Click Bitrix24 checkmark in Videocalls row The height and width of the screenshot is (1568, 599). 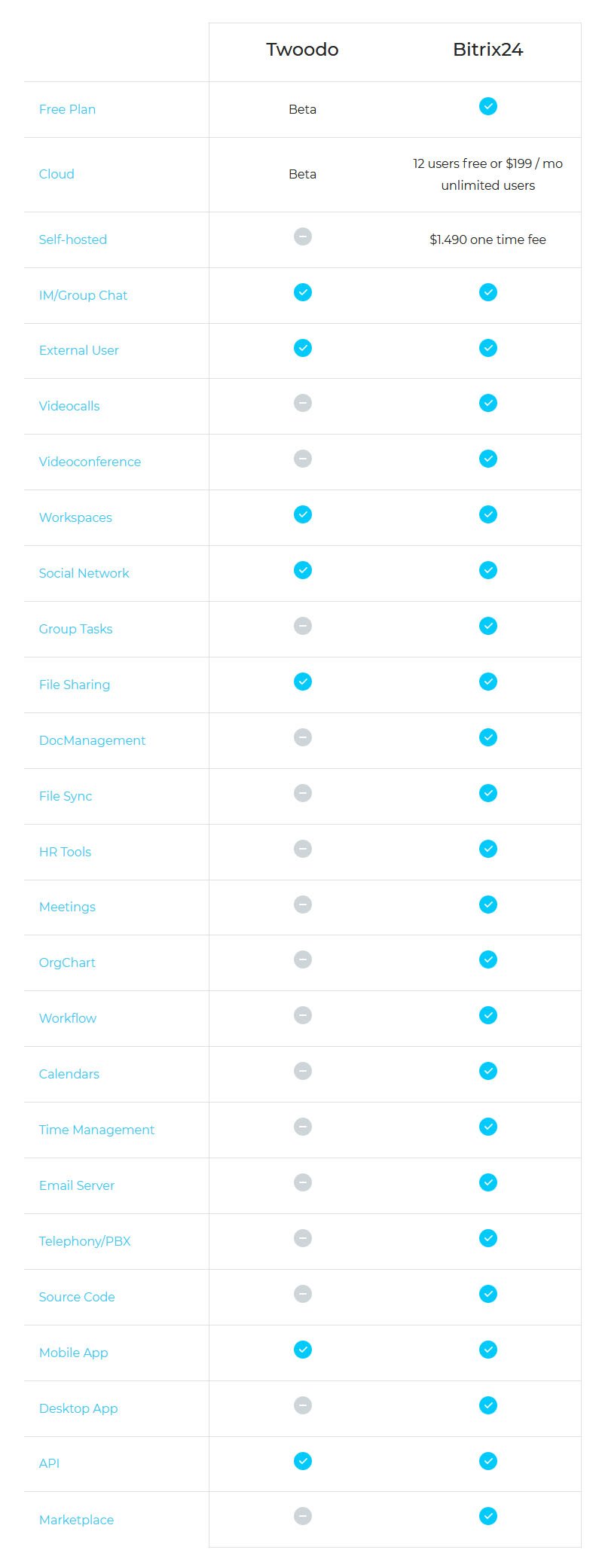488,403
